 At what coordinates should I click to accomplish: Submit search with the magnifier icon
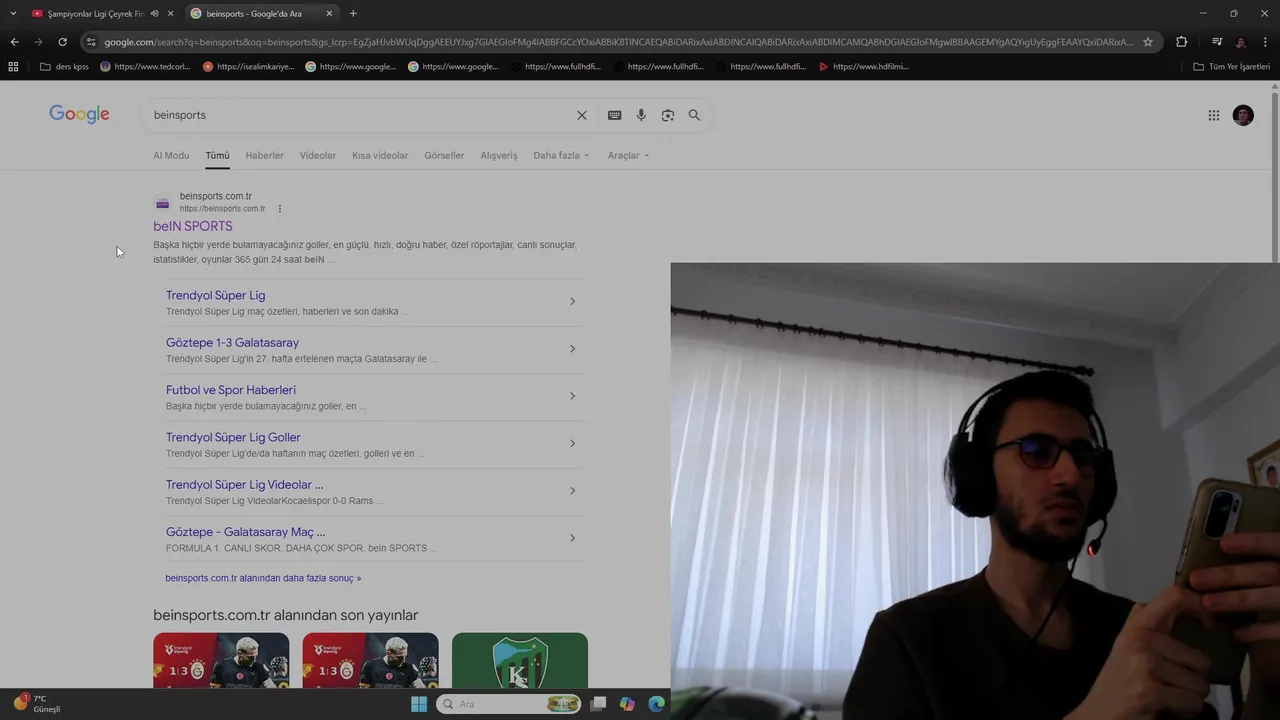[x=694, y=115]
